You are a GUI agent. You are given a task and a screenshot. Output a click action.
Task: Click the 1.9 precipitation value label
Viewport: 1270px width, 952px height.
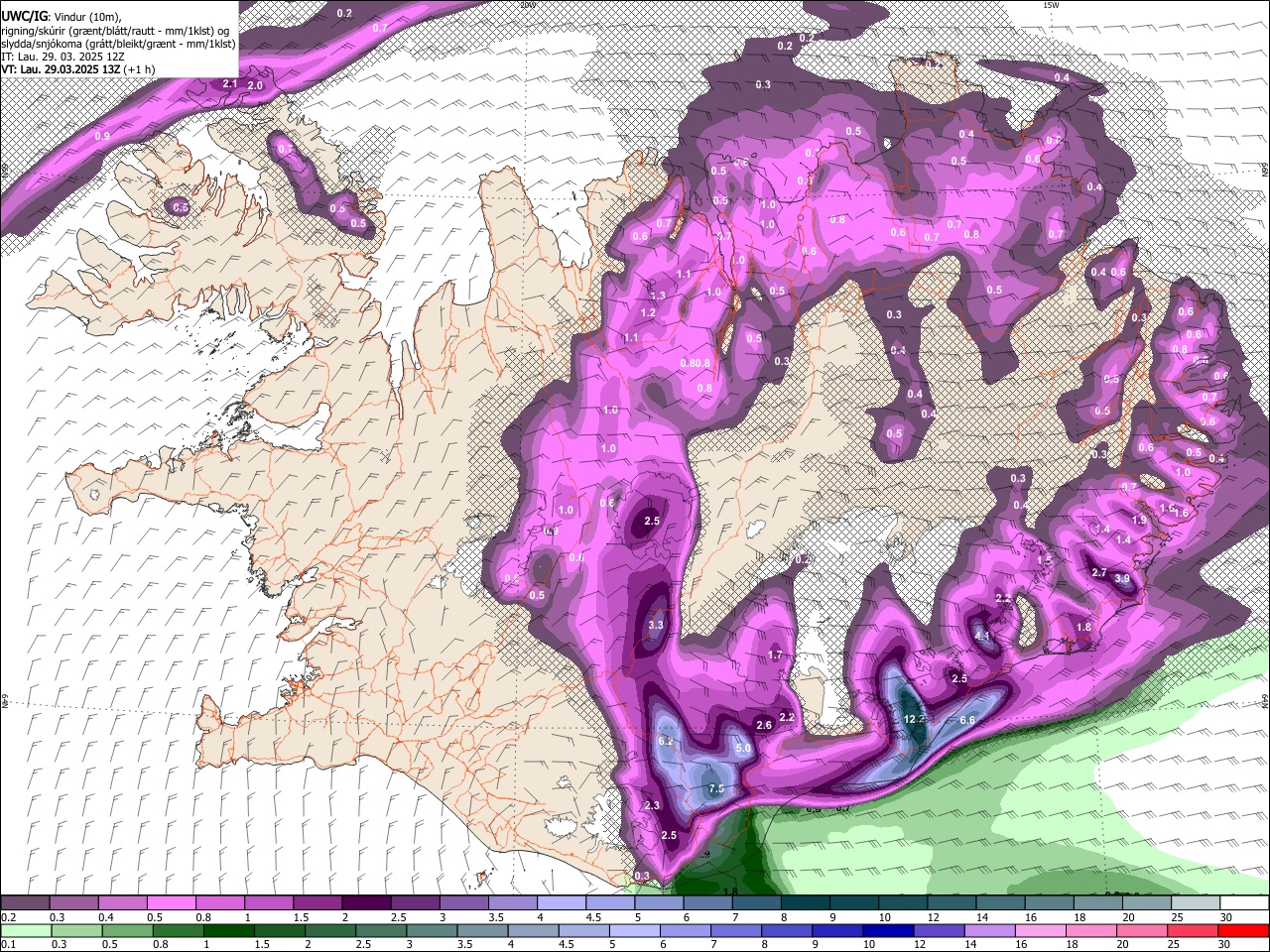click(x=1139, y=521)
